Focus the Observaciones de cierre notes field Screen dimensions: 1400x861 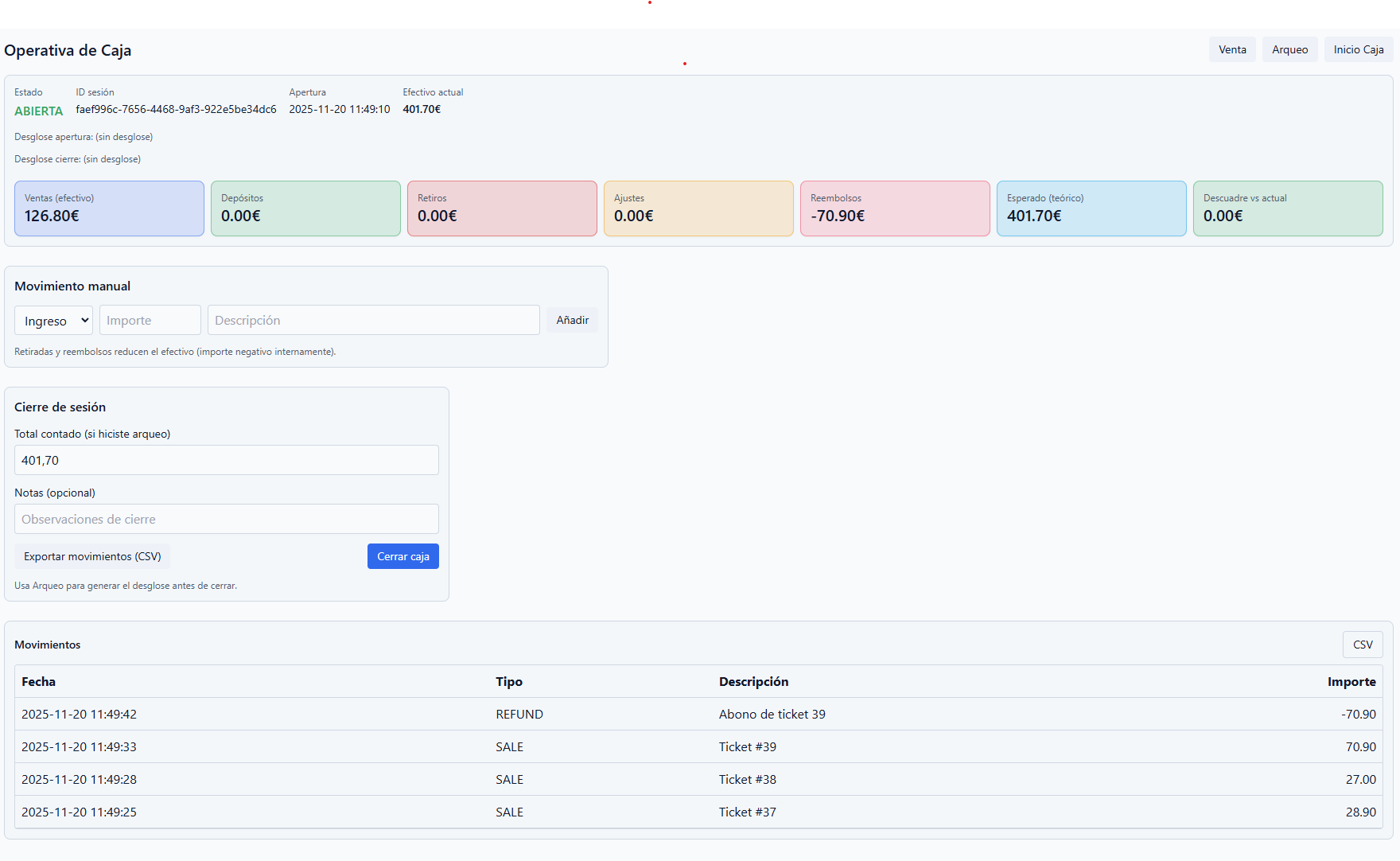pyautogui.click(x=226, y=519)
